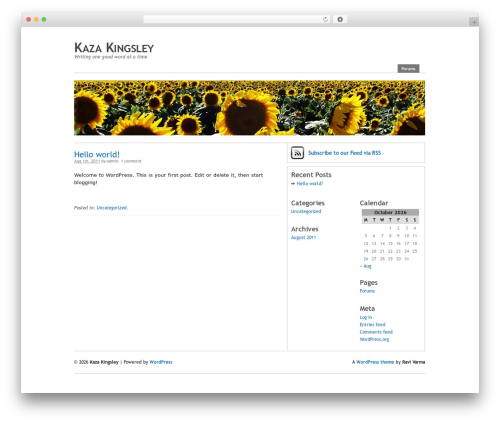
Task: Click Kaza Kingsley in footer copyright
Action: coord(104,362)
